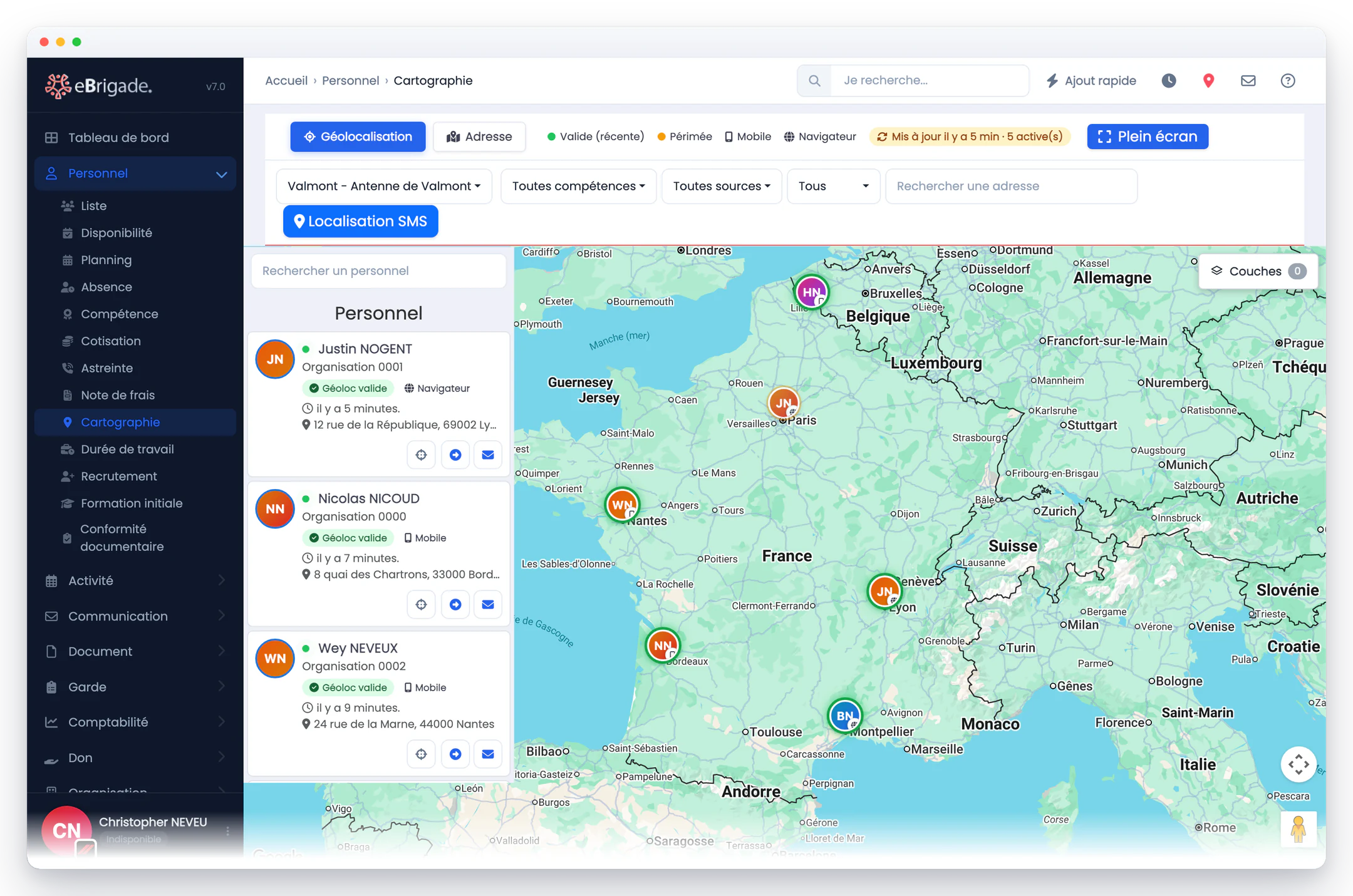Open directions arrow for Justin NOGENT

click(x=455, y=455)
